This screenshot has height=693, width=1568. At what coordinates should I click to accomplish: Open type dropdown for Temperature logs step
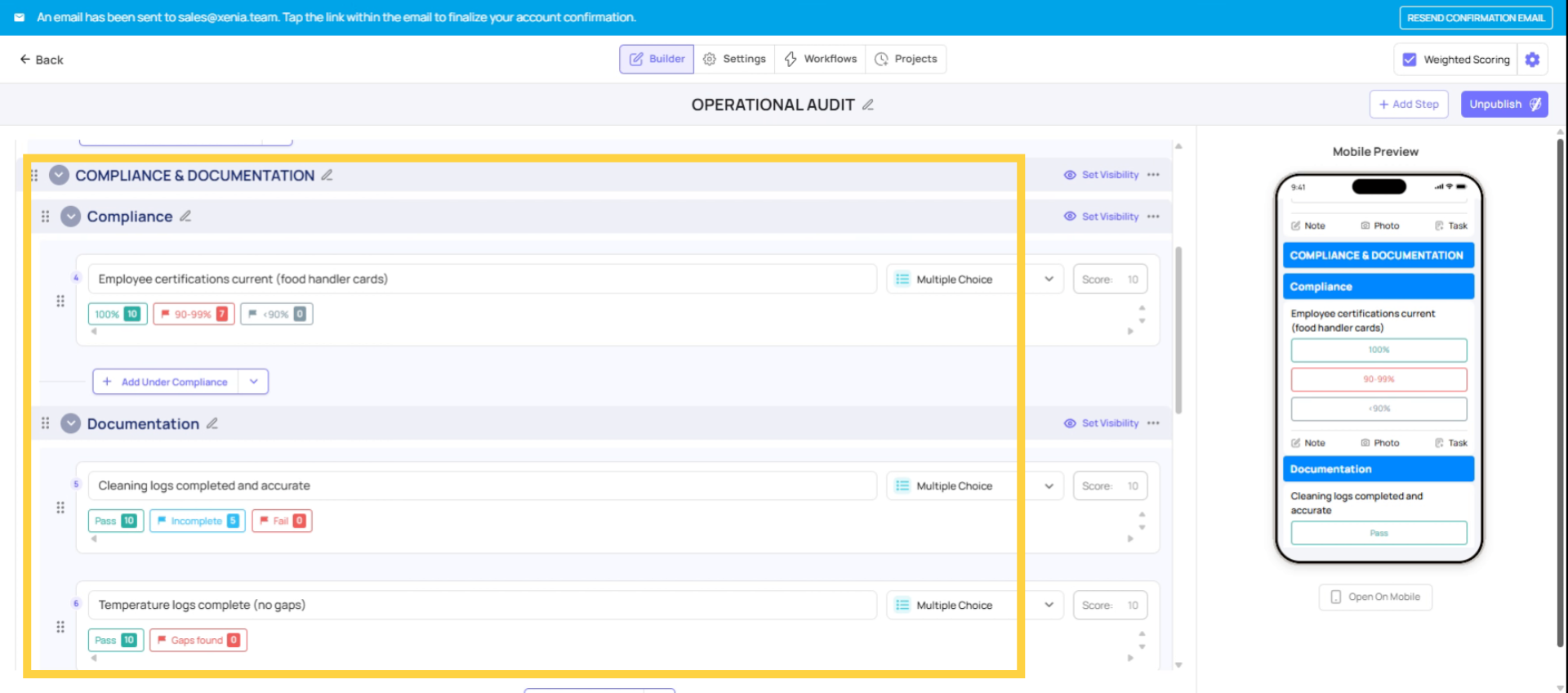pos(975,605)
